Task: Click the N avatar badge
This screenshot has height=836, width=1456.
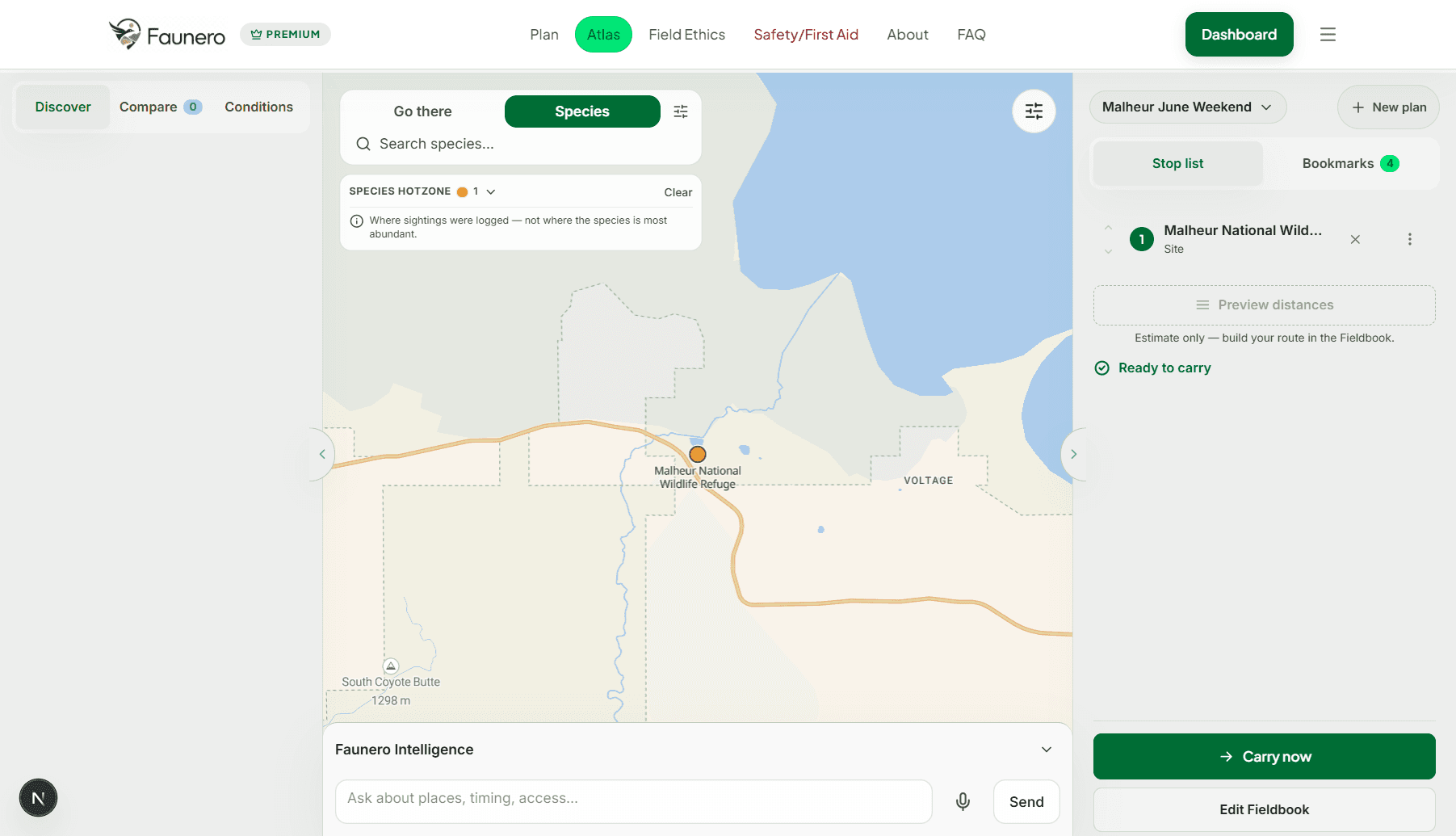Action: click(38, 798)
